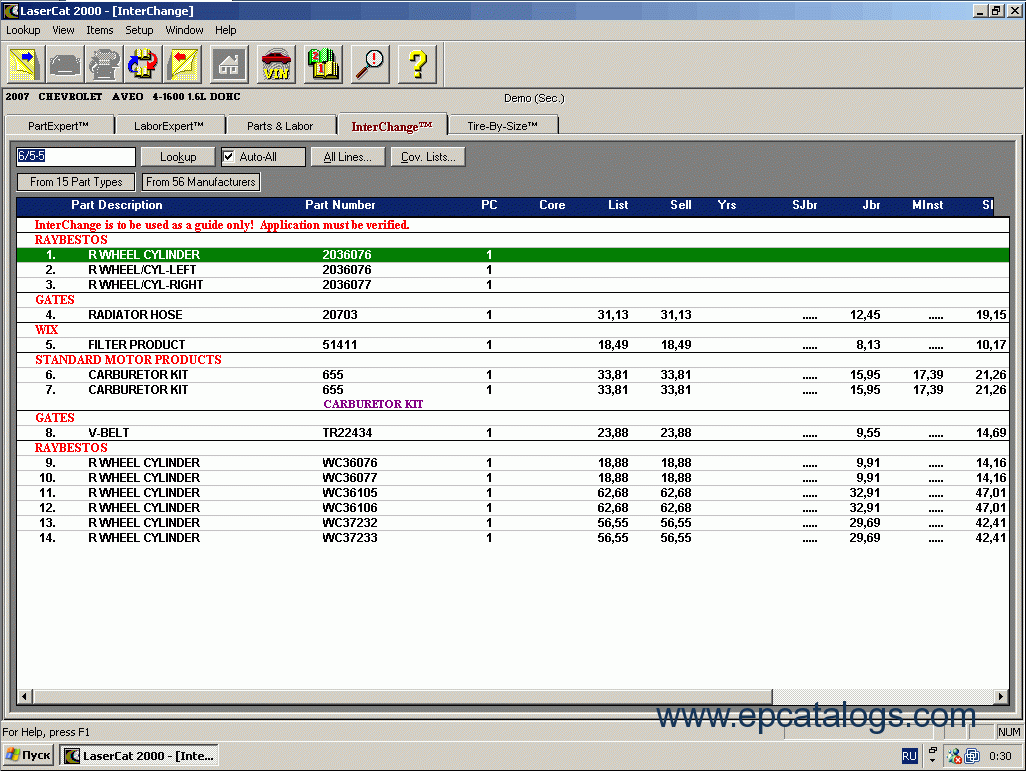Click the RU language indicator in the tray
The height and width of the screenshot is (771, 1026).
909,756
